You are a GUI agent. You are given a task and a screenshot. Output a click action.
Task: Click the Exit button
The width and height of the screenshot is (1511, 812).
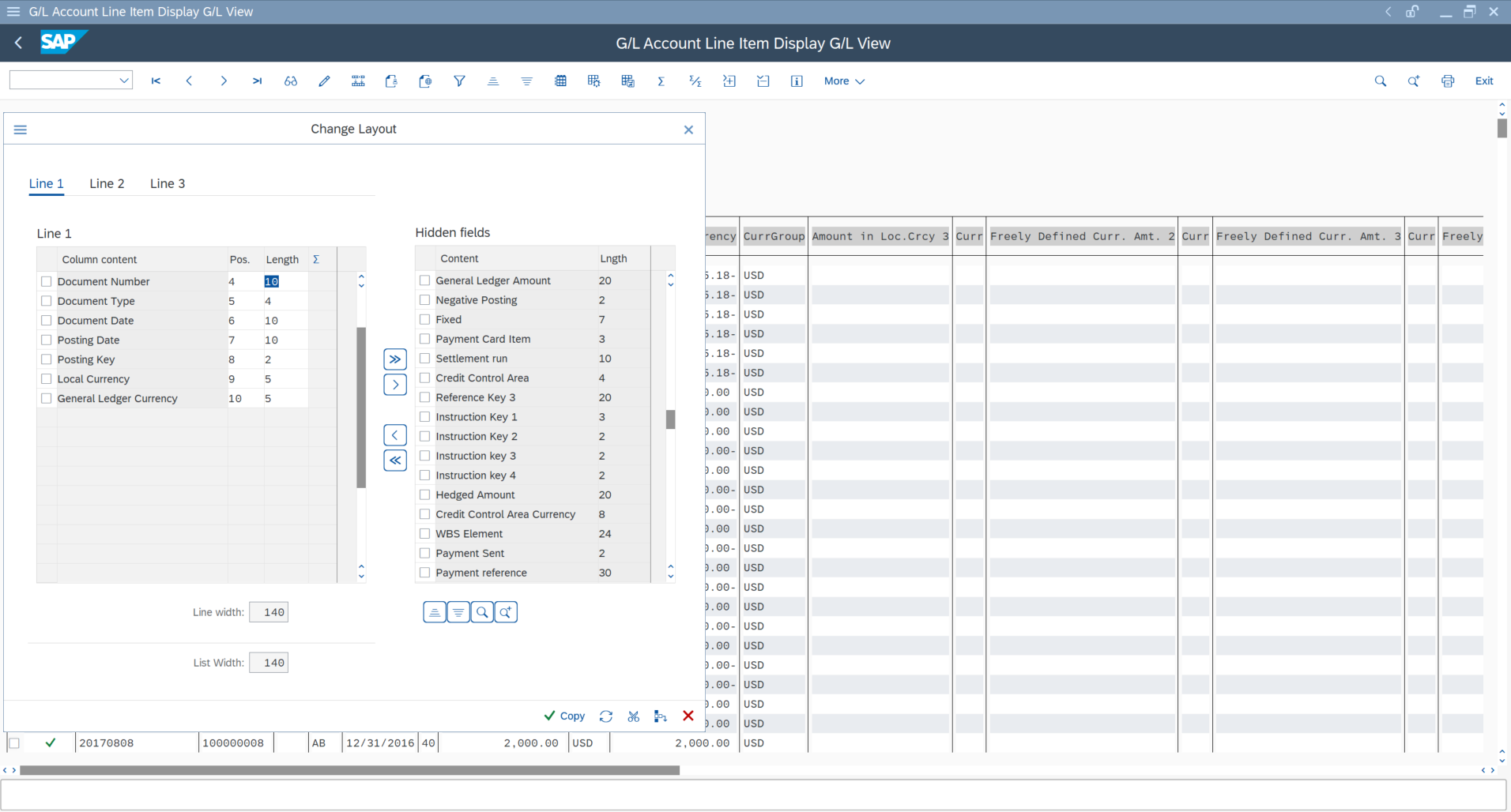click(1484, 81)
